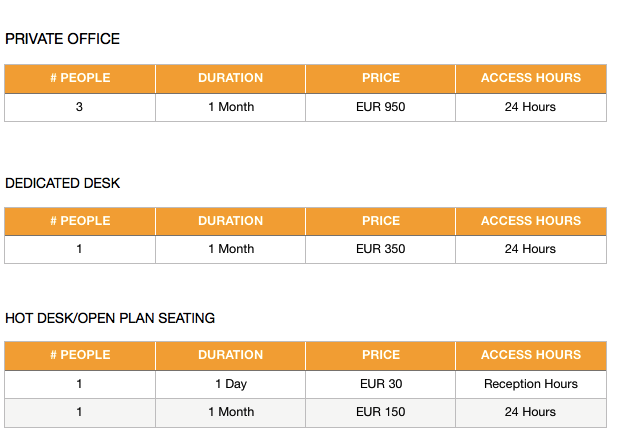Click the PRICE header in Dedicated Desk table
The height and width of the screenshot is (433, 628).
click(380, 221)
